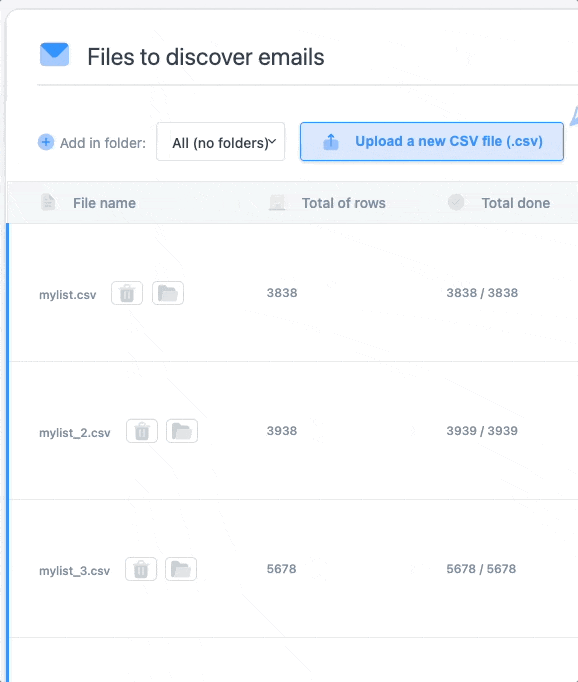578x682 pixels.
Task: Select the mylist_3.csv file name
Action: 74,571
